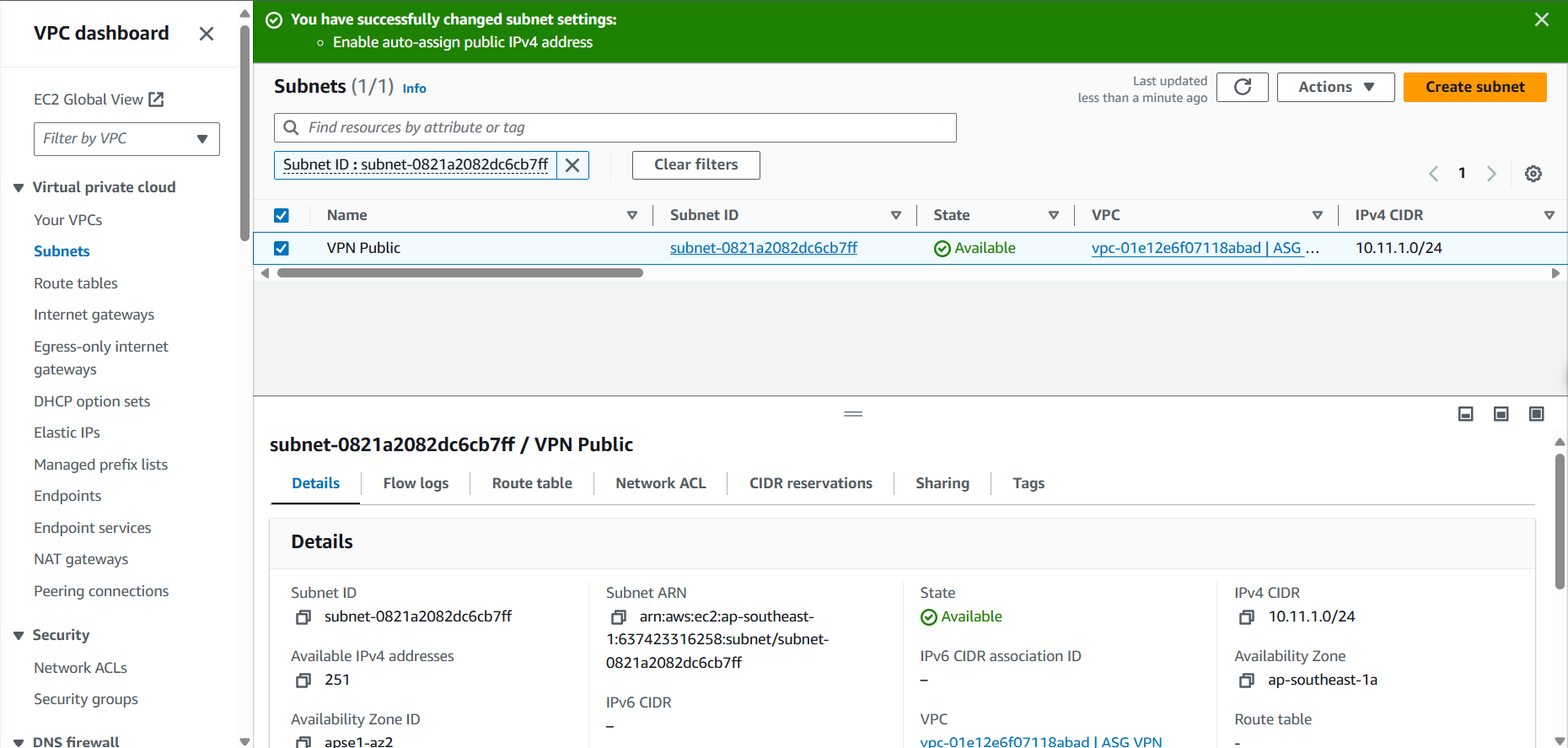Open Network ACLs in sidebar

coord(80,668)
